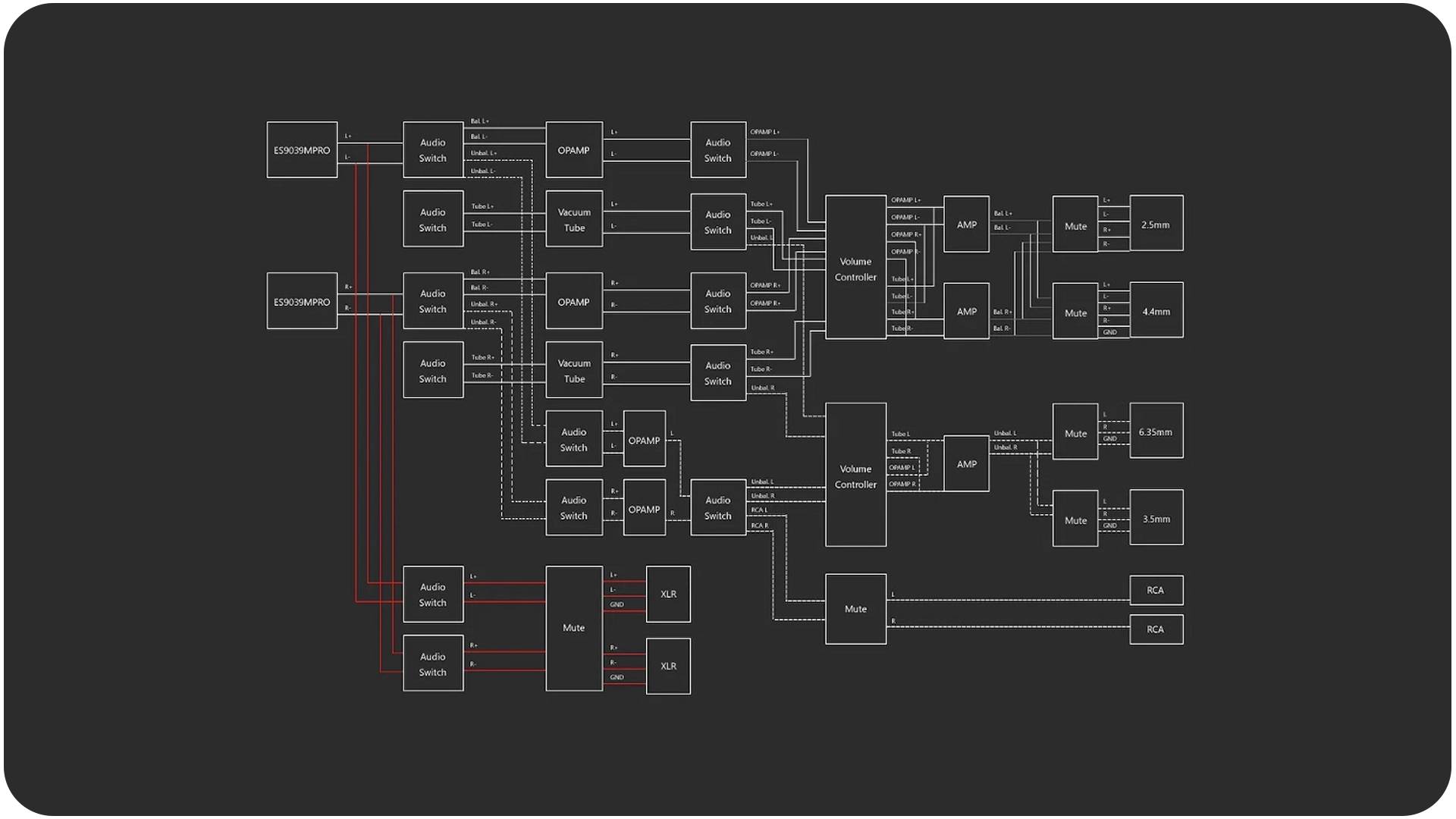
Task: Click the Audio Switch with RCA L/R outputs
Action: click(x=717, y=507)
